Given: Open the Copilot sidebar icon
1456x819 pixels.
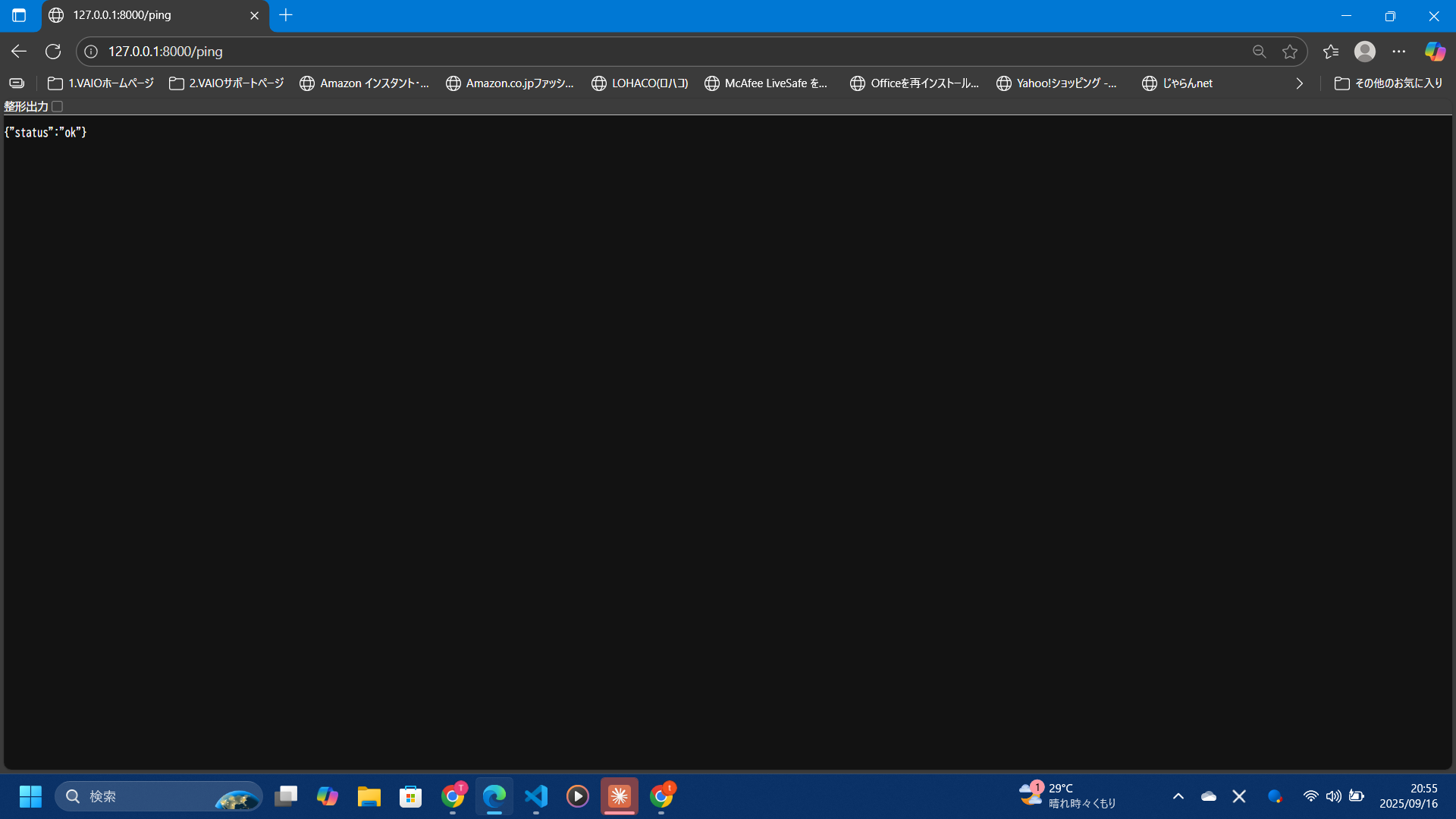Looking at the screenshot, I should 1435,52.
